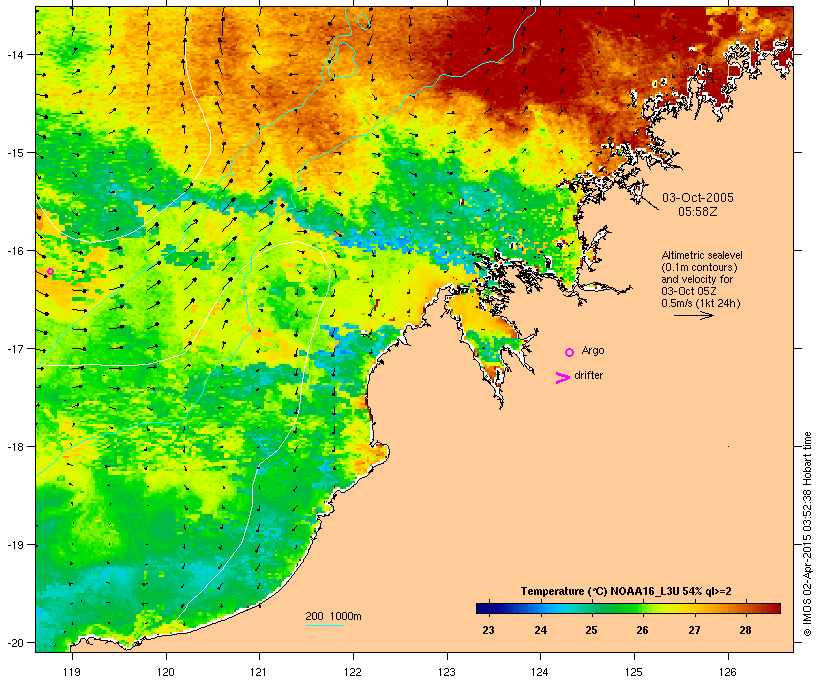820x680 pixels.
Task: Click the '(0.1m contours)' text
Action: click(x=699, y=267)
